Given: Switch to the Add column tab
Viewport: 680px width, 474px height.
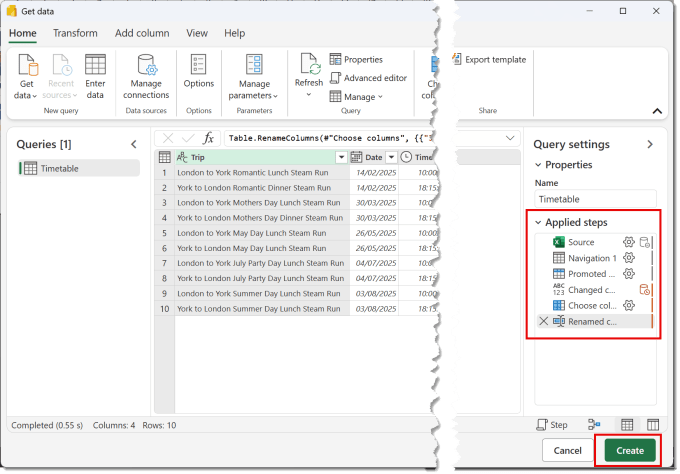Looking at the screenshot, I should coord(142,33).
